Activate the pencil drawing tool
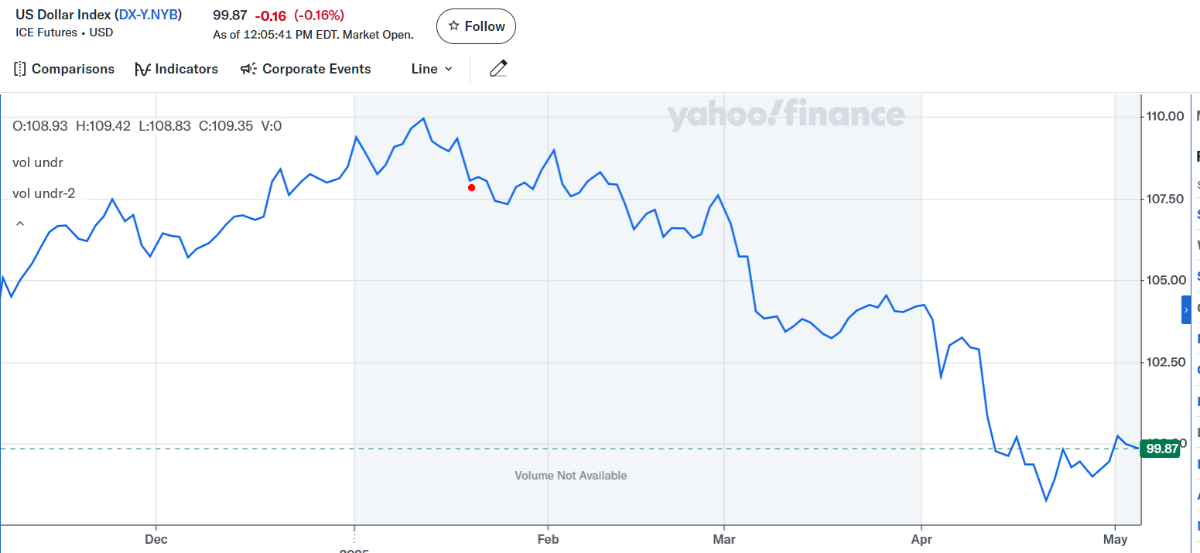The image size is (1200, 553). pos(498,69)
